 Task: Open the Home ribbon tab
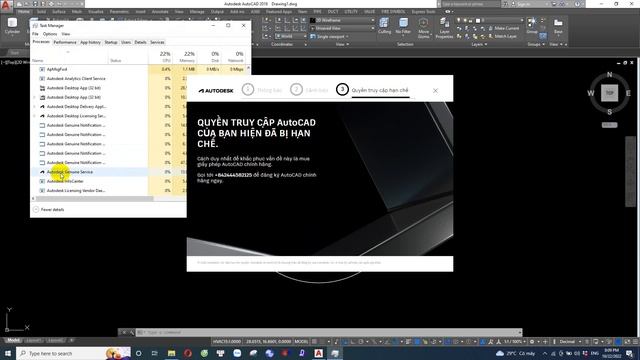[24, 11]
